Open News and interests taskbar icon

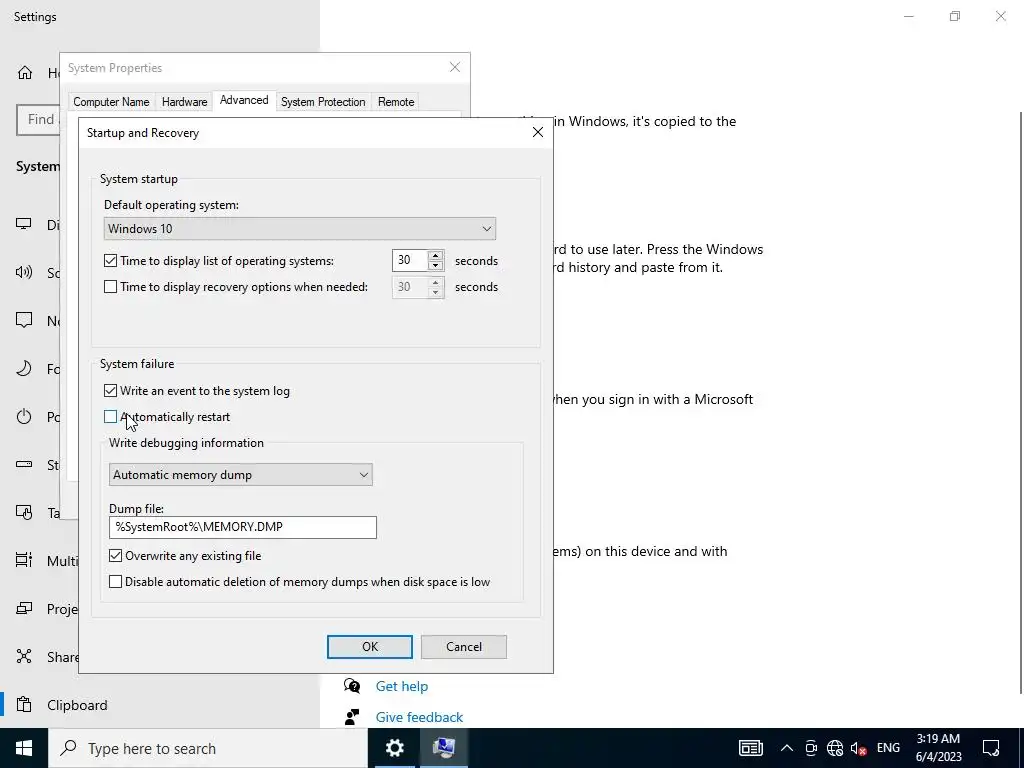tap(750, 748)
